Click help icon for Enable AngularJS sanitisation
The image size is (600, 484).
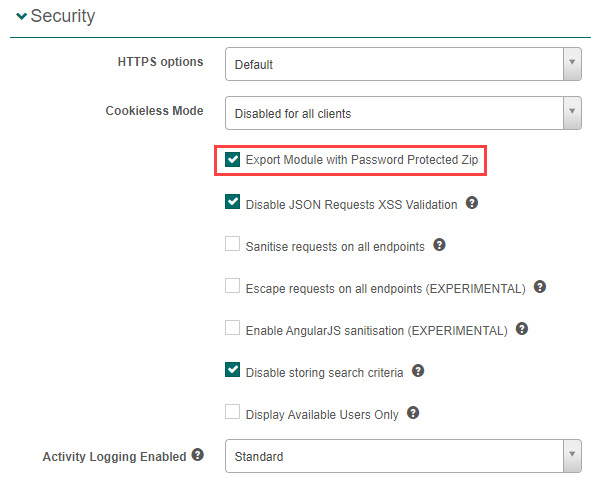tap(521, 329)
